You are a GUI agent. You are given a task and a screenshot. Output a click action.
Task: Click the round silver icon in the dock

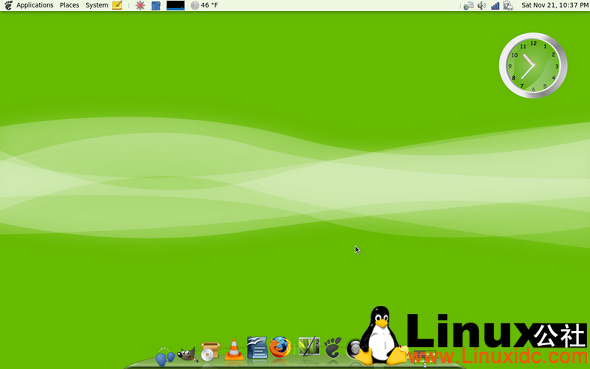coord(354,349)
